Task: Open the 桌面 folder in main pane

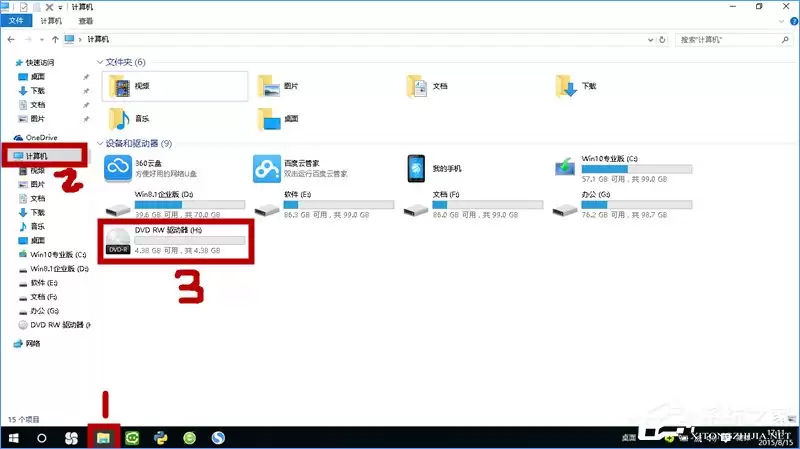Action: tap(278, 118)
